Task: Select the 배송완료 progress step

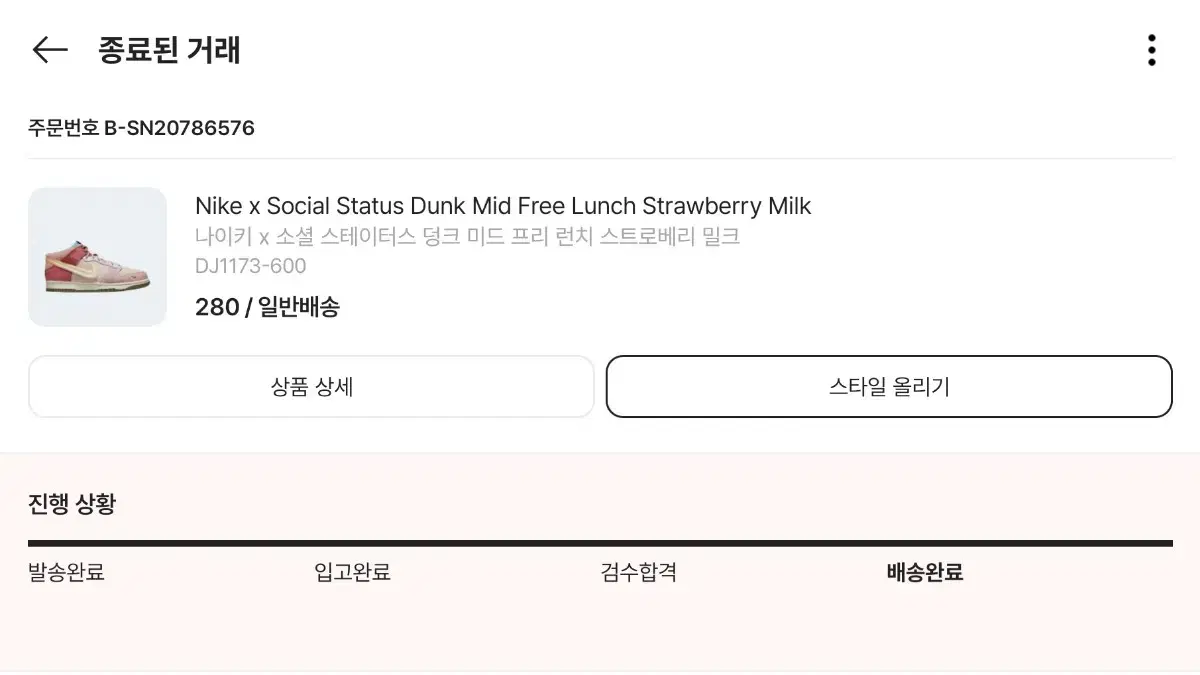Action: (924, 573)
